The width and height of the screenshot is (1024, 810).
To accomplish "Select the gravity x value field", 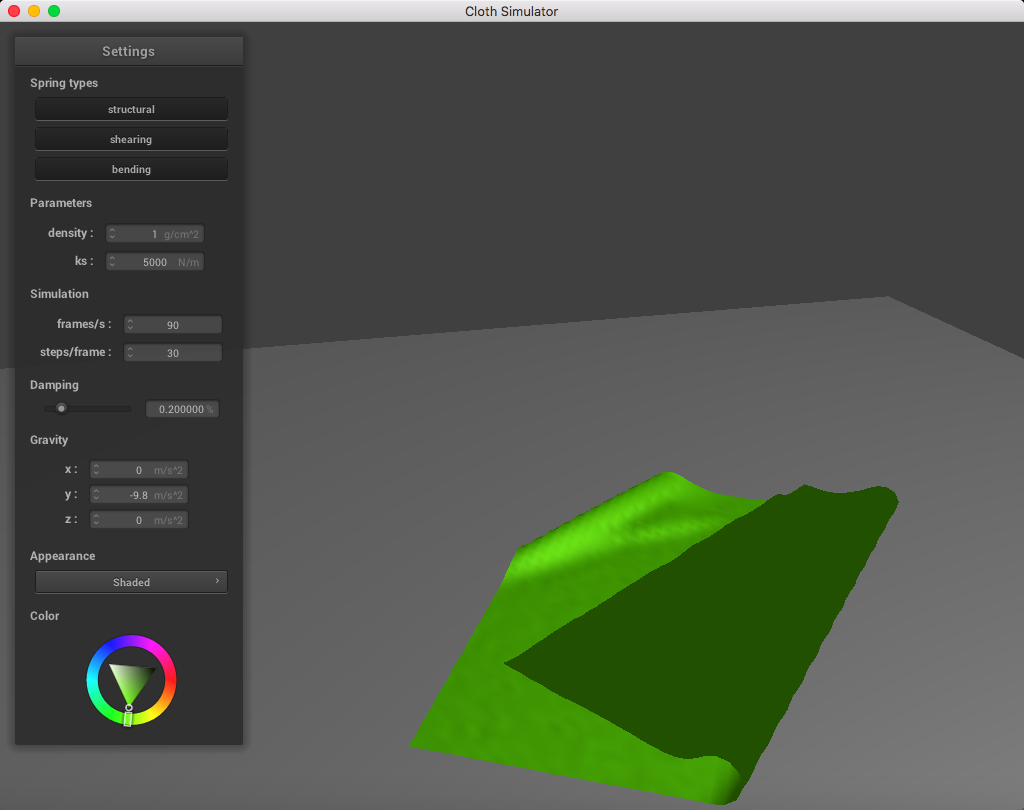I will click(x=138, y=470).
